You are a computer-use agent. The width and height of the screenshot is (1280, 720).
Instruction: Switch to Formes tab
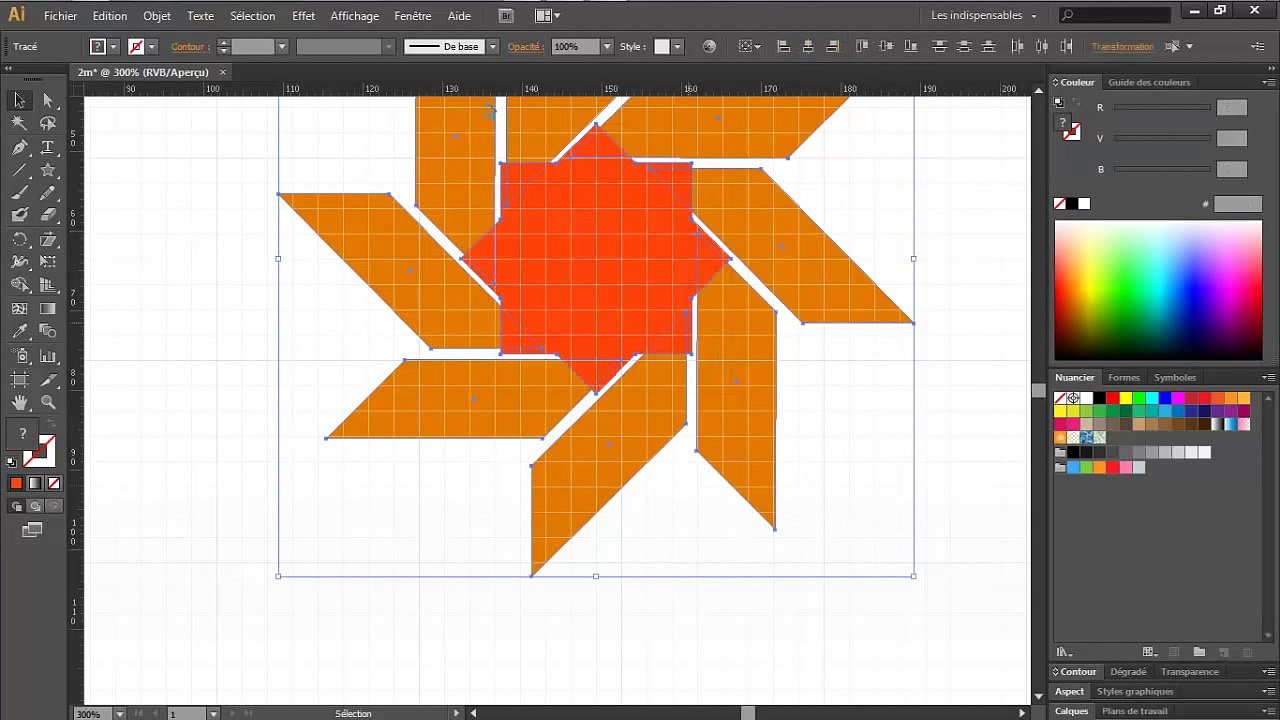[x=1124, y=377]
